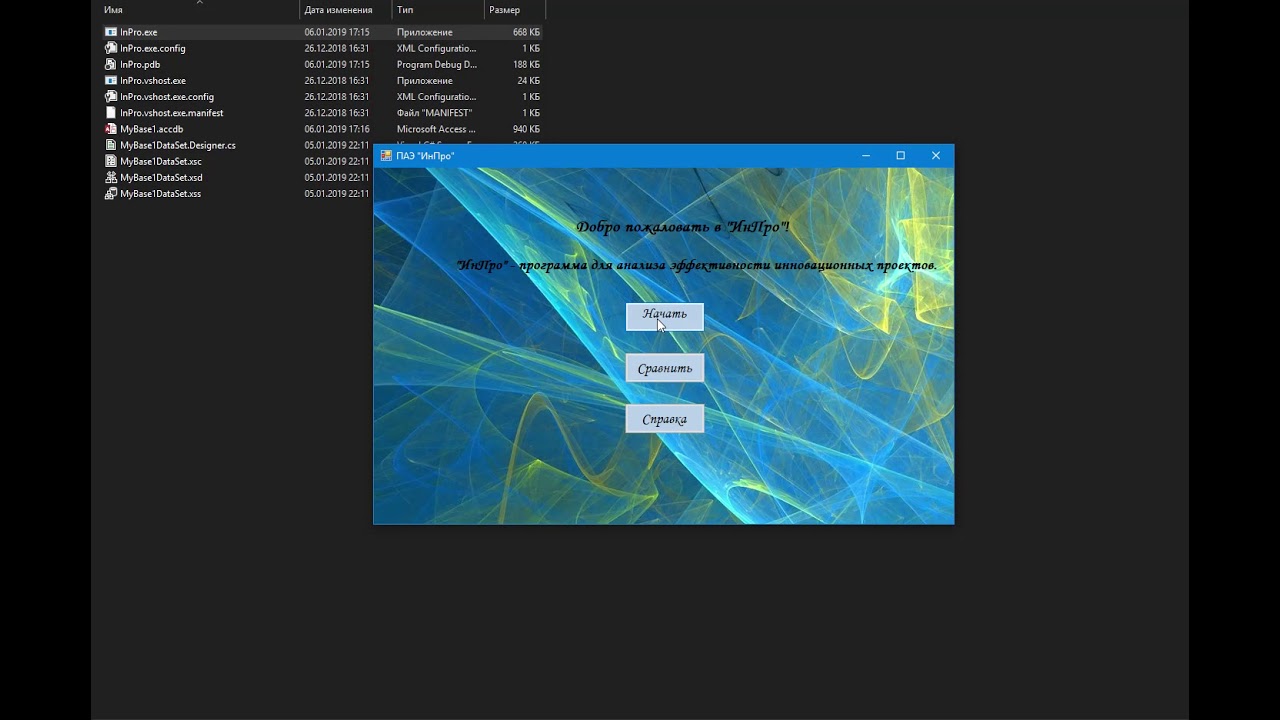Select InPro.vshost.exe file icon
The width and height of the screenshot is (1280, 720).
tap(111, 80)
